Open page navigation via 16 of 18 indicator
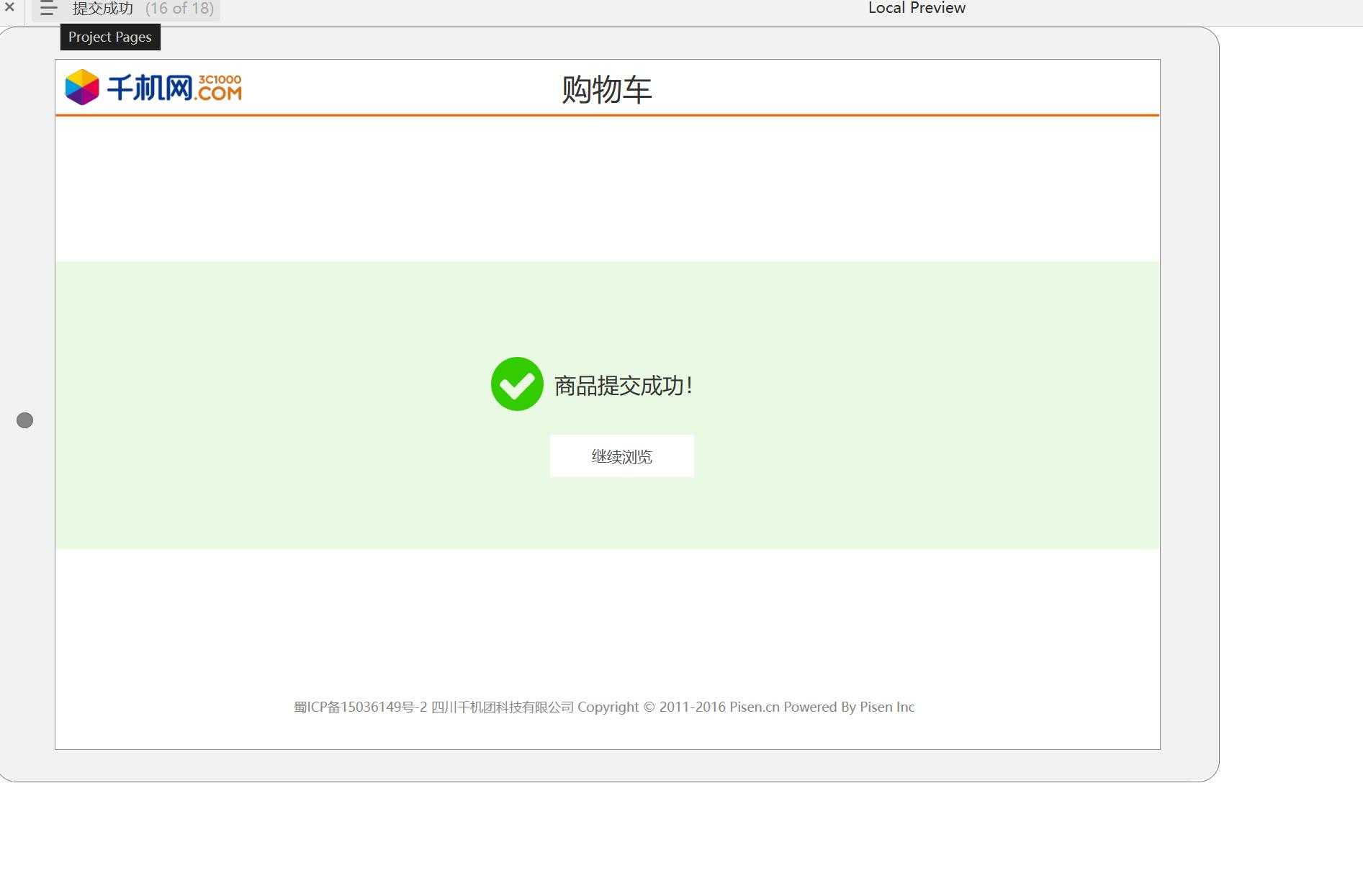The width and height of the screenshot is (1363, 896). click(179, 9)
